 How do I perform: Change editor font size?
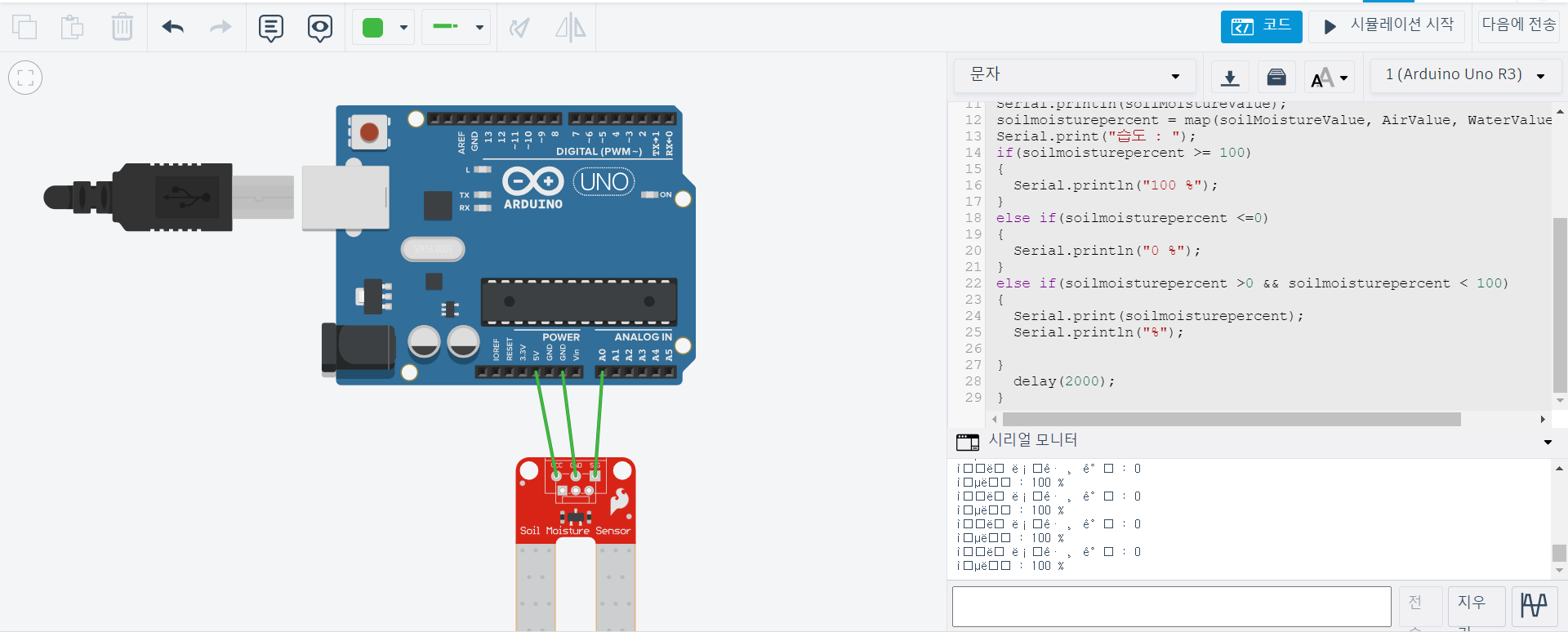pyautogui.click(x=1330, y=78)
